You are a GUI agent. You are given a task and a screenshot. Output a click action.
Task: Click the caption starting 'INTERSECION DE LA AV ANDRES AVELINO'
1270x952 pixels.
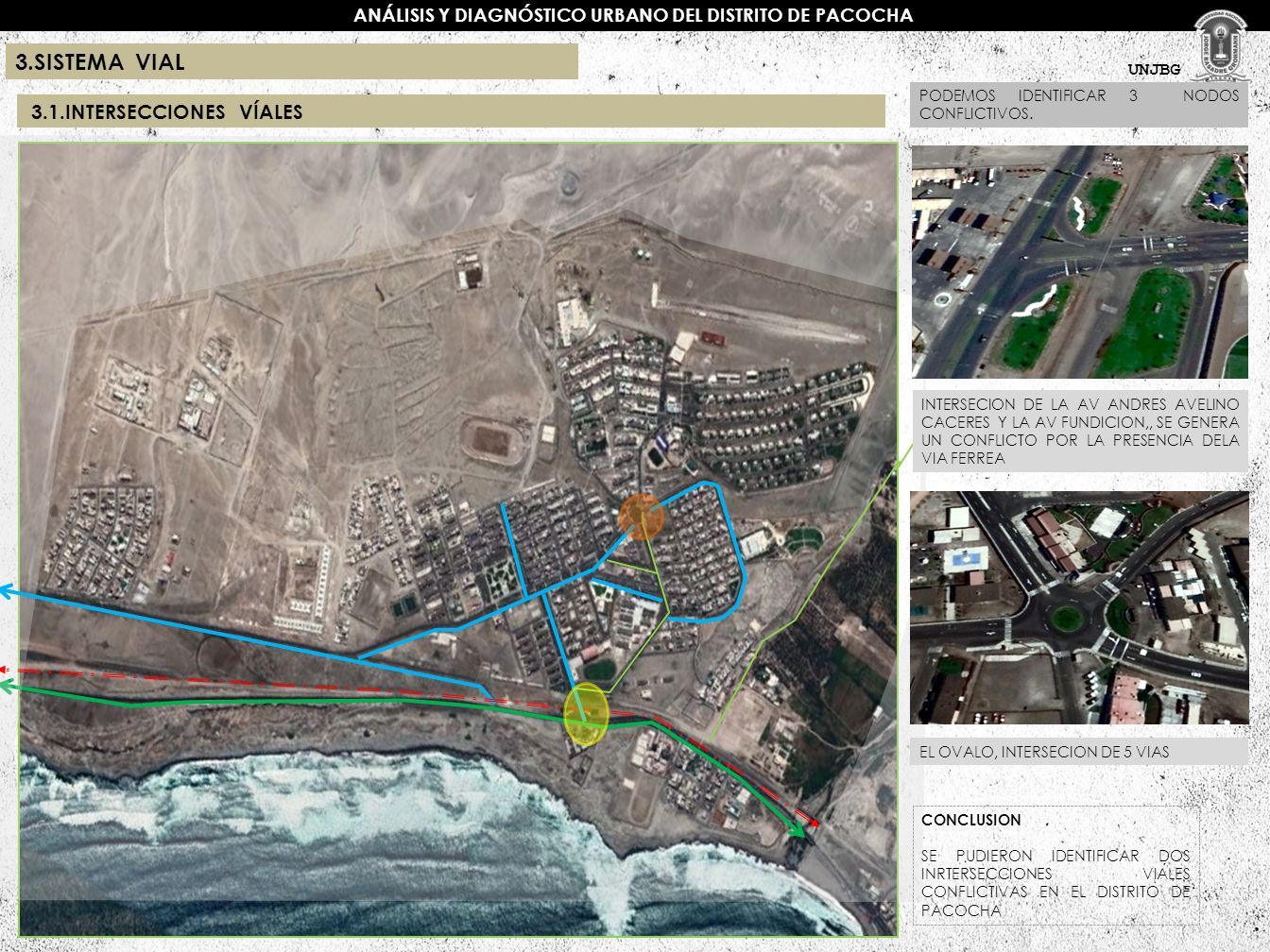pyautogui.click(x=1080, y=432)
